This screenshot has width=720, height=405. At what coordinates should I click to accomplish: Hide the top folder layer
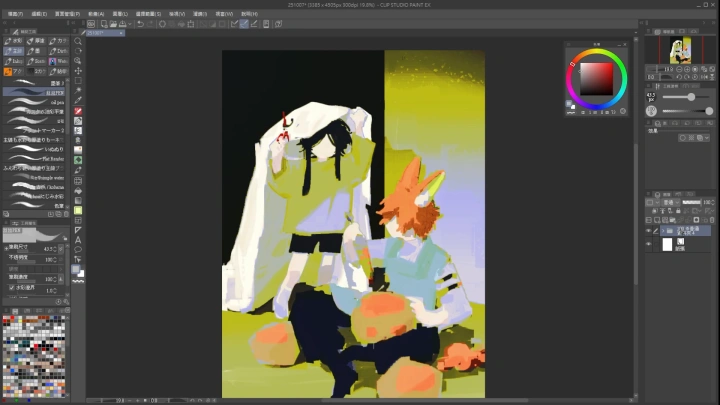(649, 231)
